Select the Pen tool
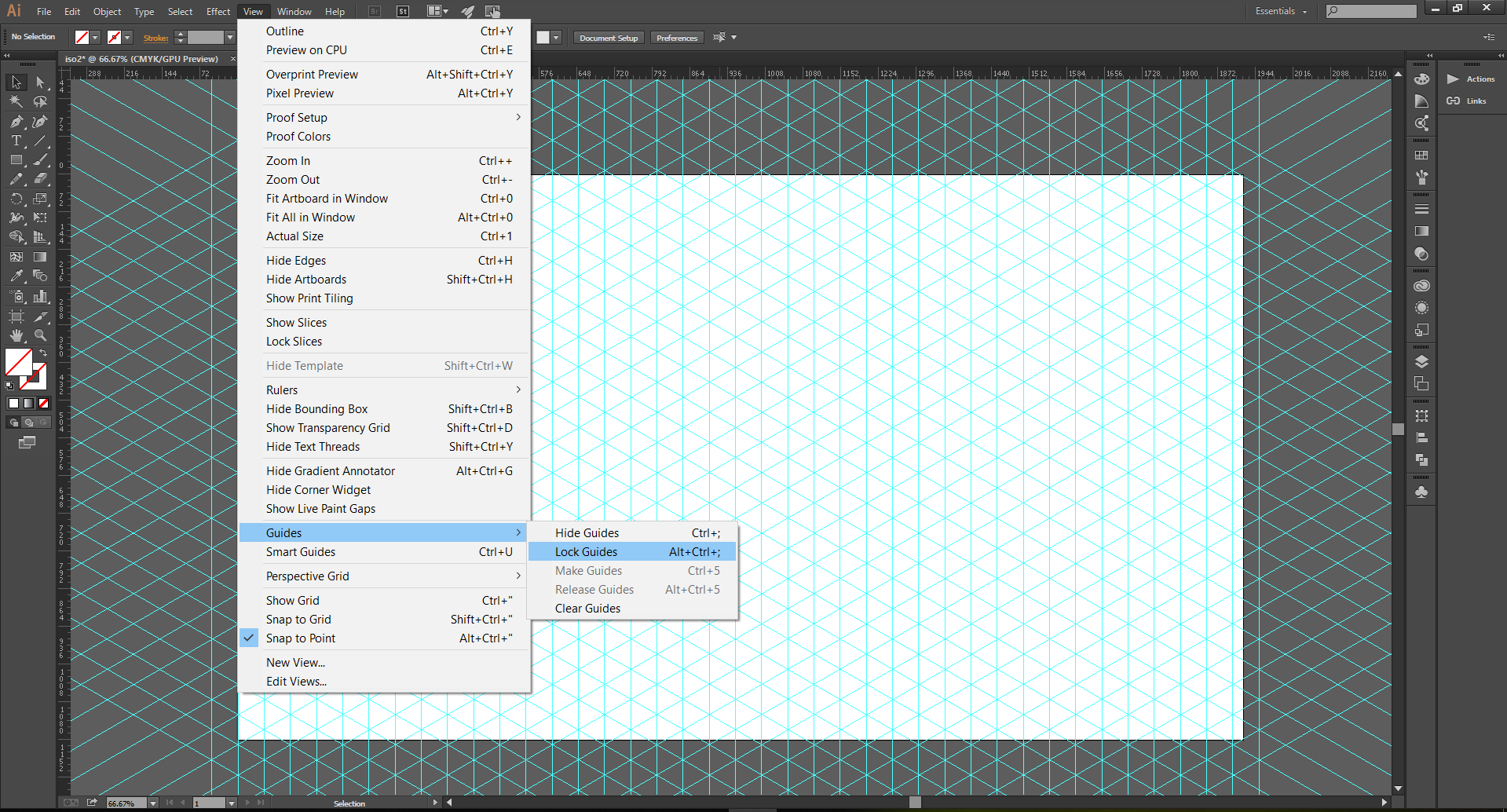Viewport: 1507px width, 812px height. point(16,121)
